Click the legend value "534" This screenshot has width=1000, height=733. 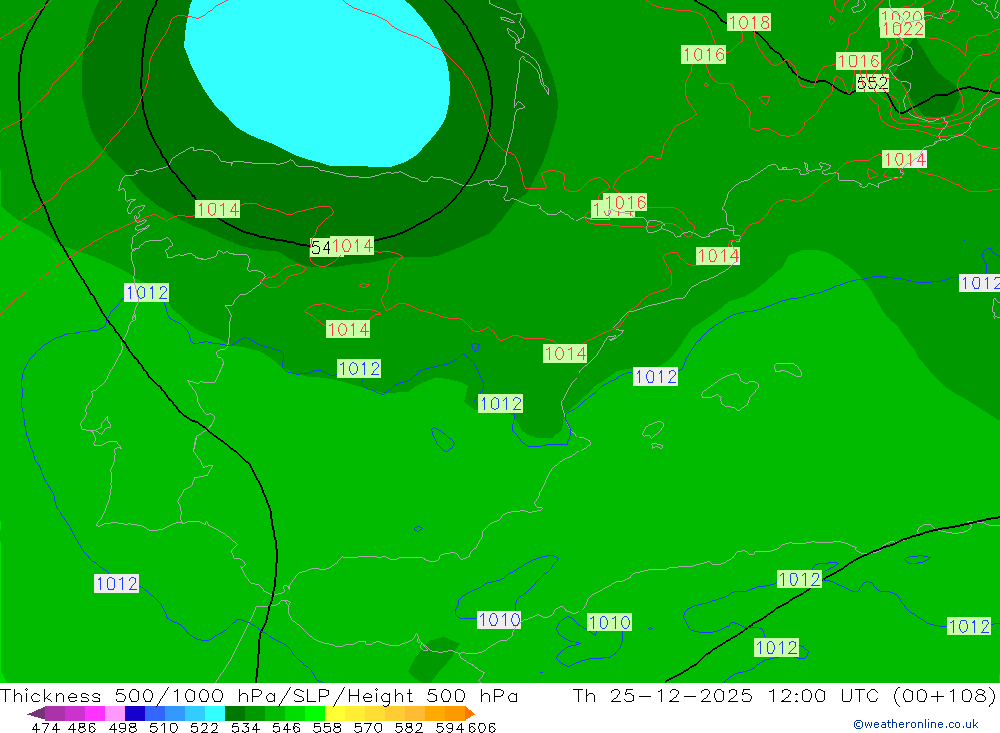246,727
